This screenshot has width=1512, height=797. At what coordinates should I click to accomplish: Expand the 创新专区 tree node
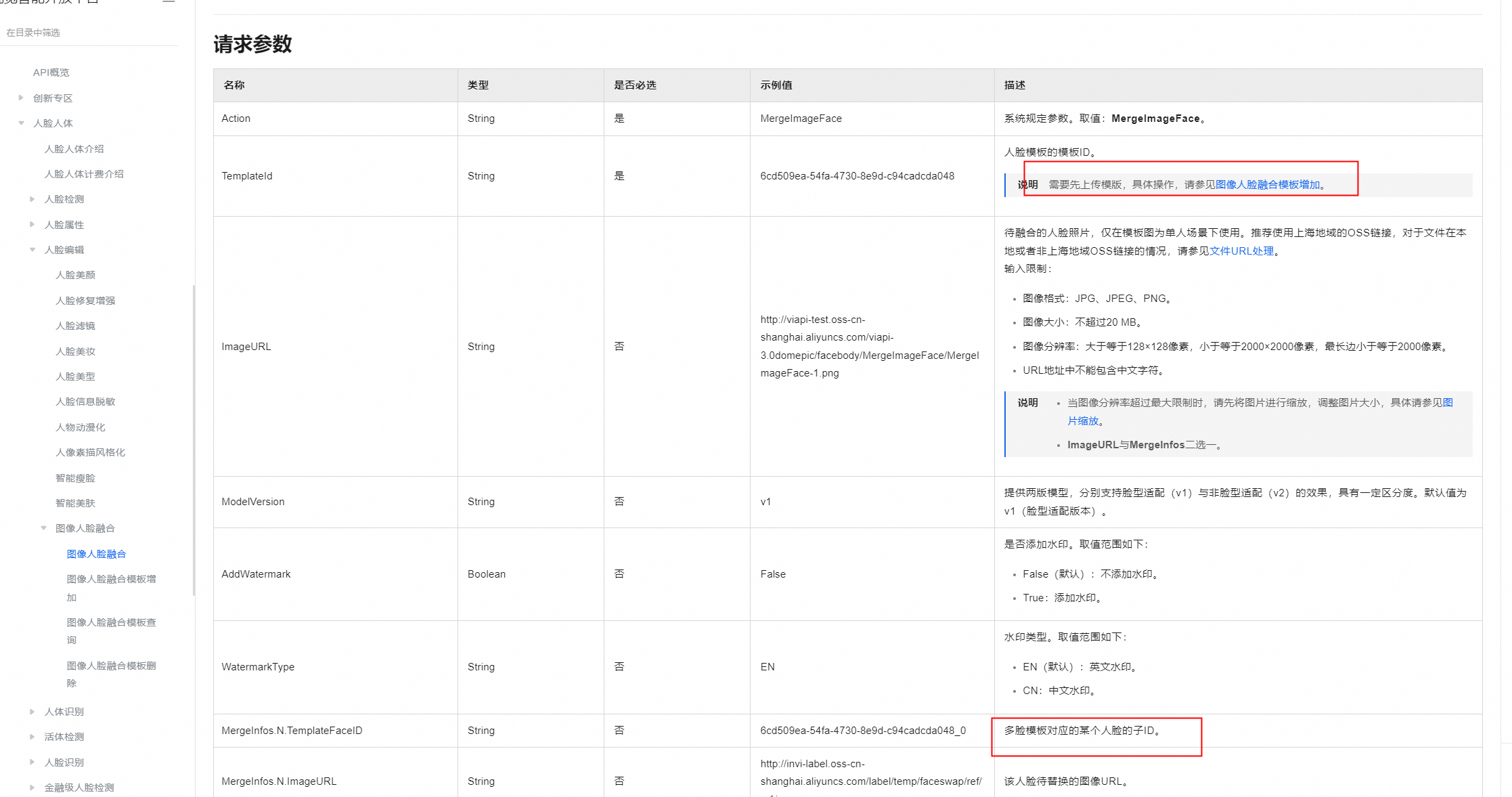tap(21, 98)
